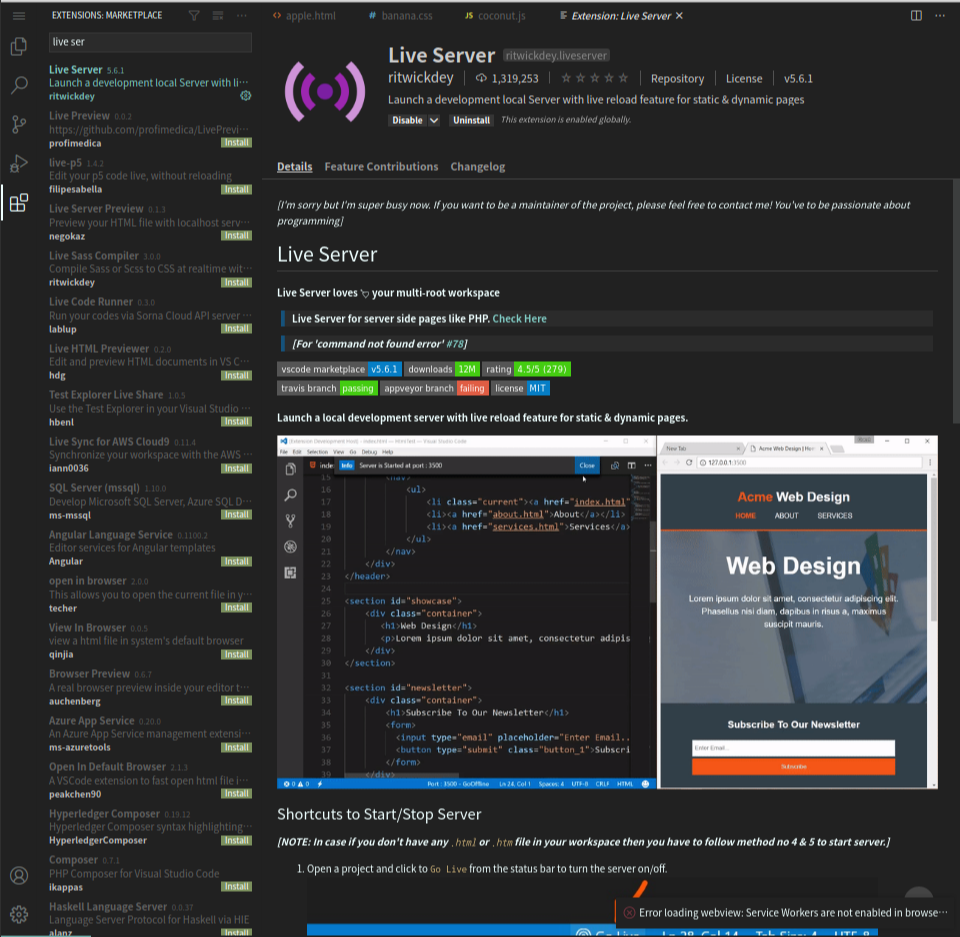Dismiss the webview error notification icon
Image resolution: width=960 pixels, height=937 pixels.
(629, 913)
